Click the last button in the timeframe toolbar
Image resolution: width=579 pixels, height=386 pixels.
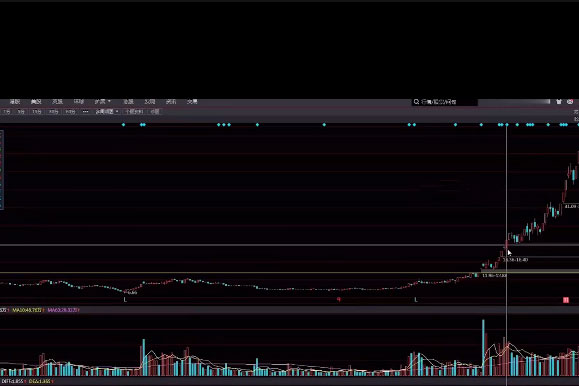click(155, 112)
